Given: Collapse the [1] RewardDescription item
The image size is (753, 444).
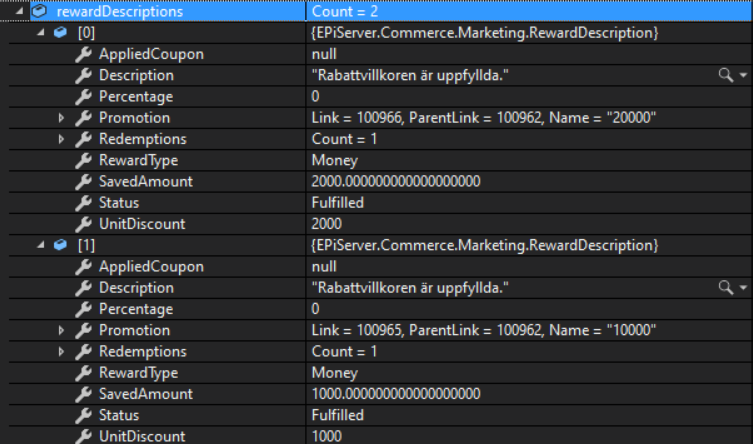Looking at the screenshot, I should click(42, 246).
